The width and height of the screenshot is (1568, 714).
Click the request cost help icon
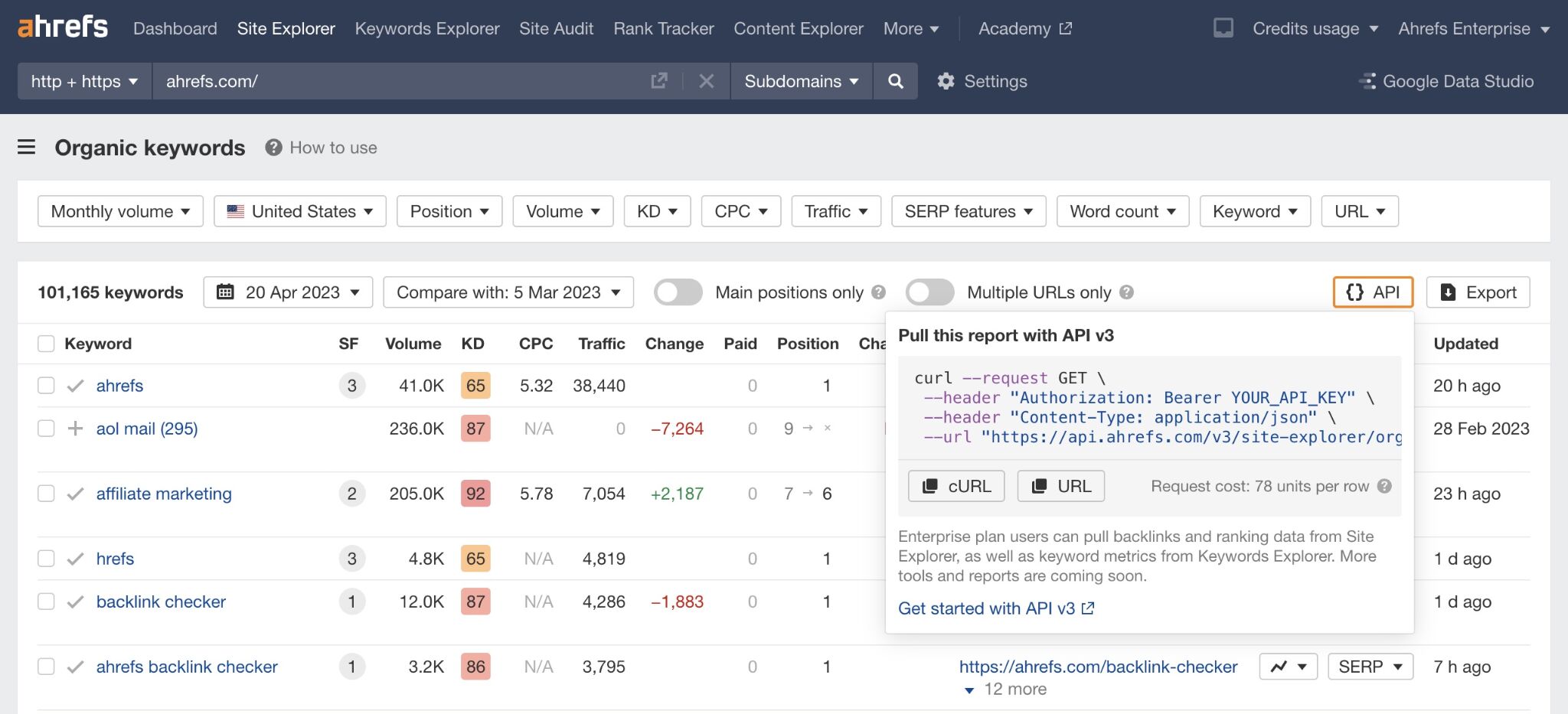click(1384, 486)
